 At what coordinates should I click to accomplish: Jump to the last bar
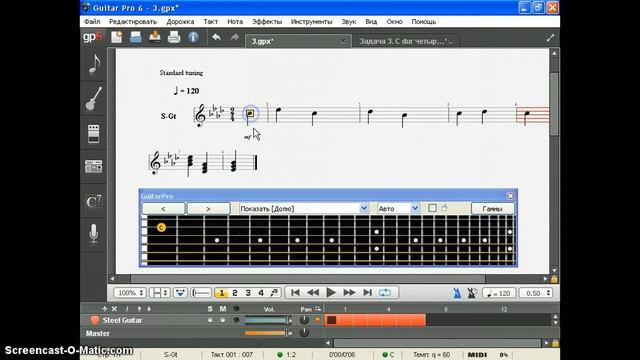click(367, 293)
